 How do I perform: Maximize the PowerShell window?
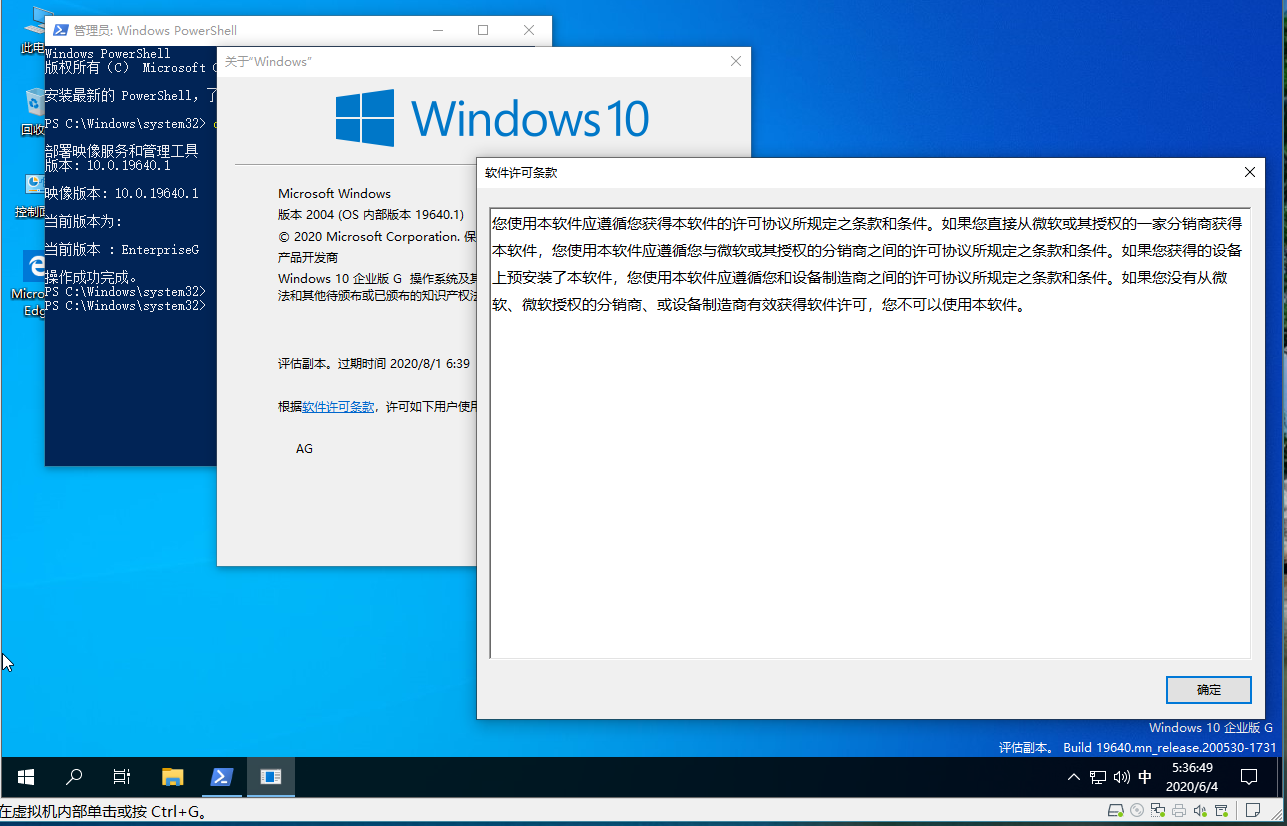483,30
